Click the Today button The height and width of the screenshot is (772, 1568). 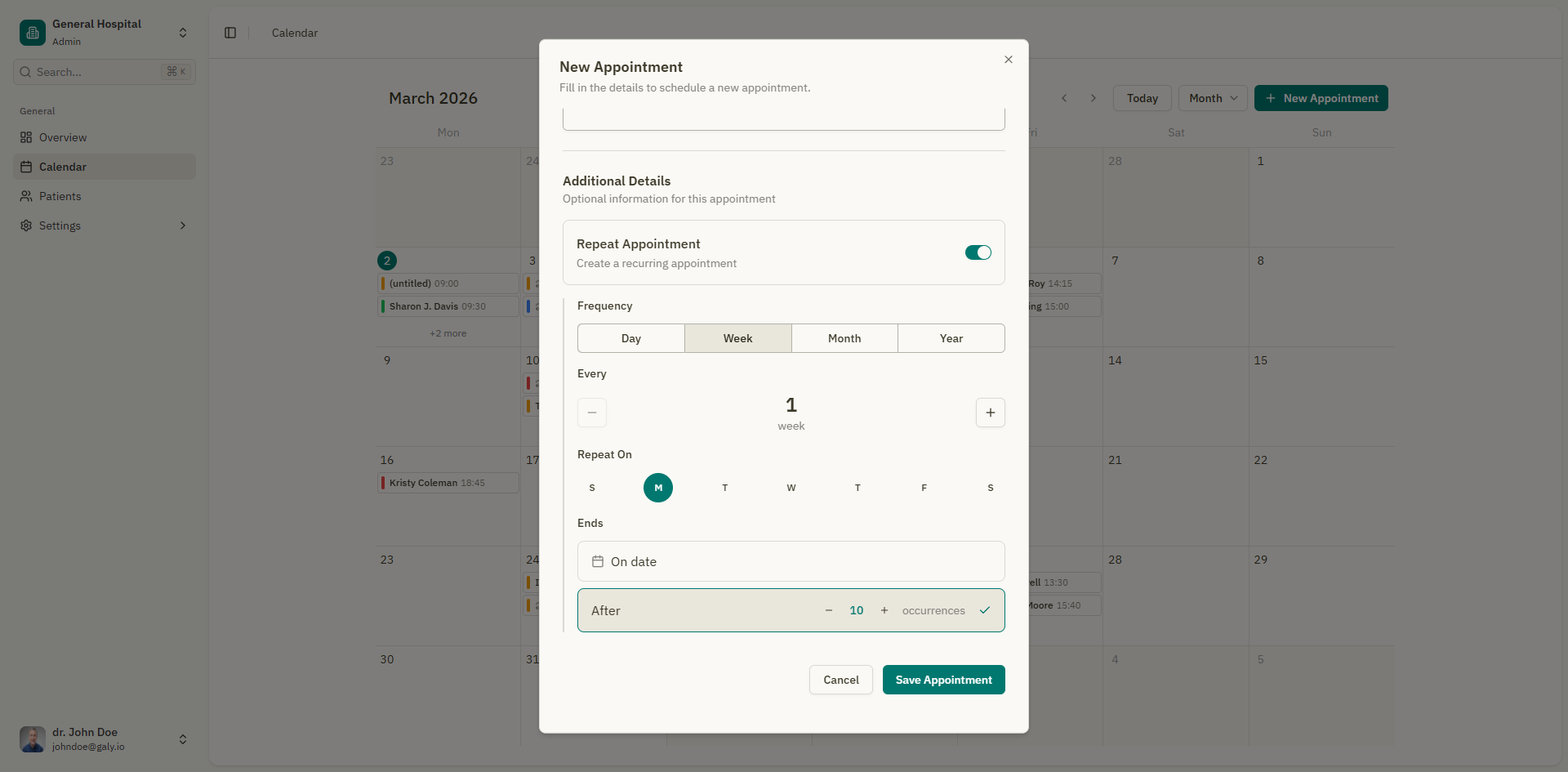[1141, 97]
